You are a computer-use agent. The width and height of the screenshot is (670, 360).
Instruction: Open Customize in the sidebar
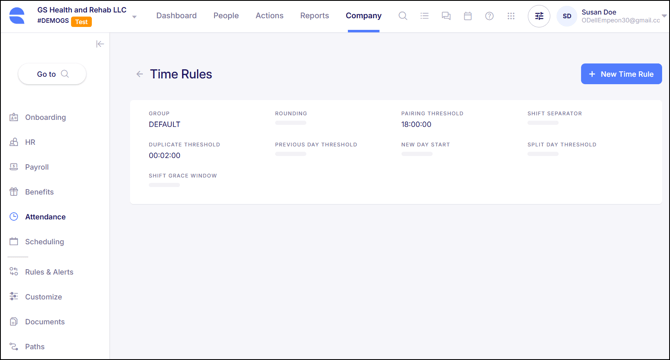(x=43, y=296)
